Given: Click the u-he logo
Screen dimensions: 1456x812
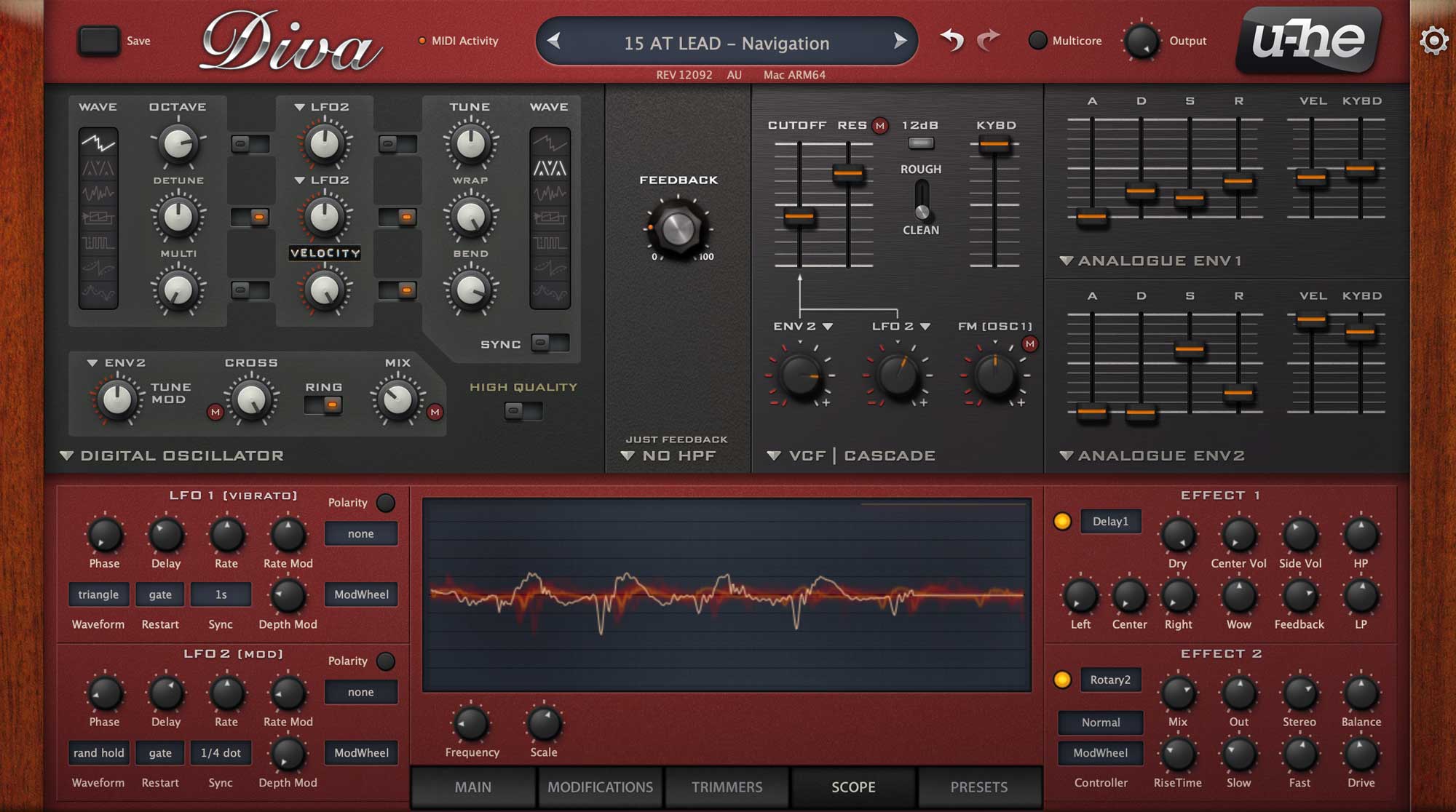Looking at the screenshot, I should click(x=1308, y=40).
